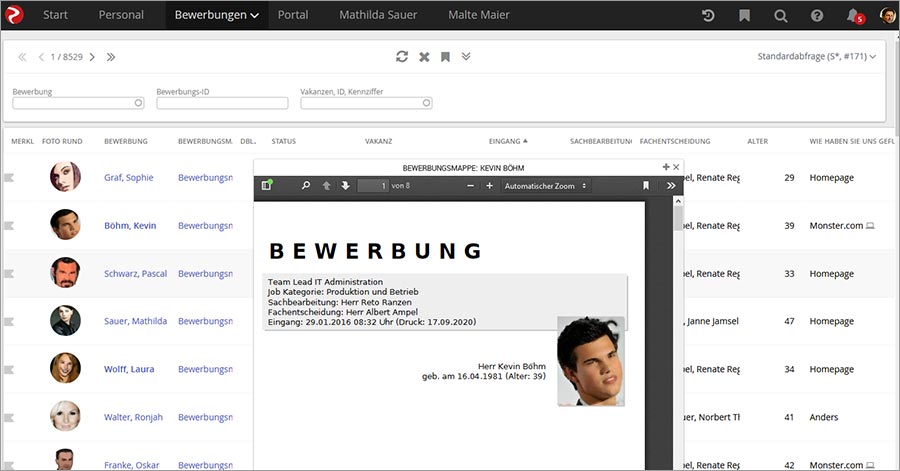This screenshot has width=900, height=471.
Task: Click the PDF viewer vertical scrollbar
Action: click(678, 333)
